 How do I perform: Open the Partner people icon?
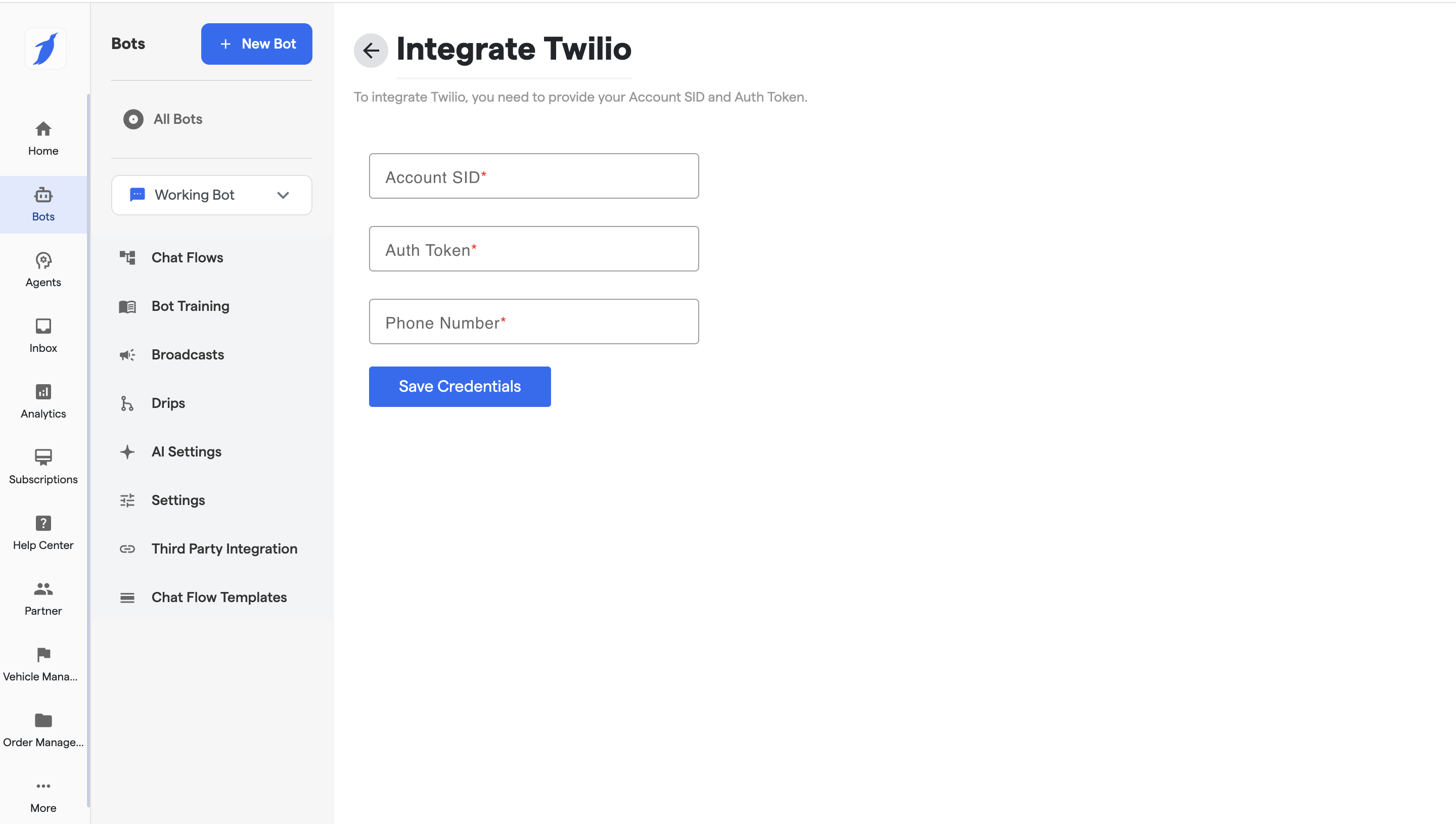click(43, 589)
